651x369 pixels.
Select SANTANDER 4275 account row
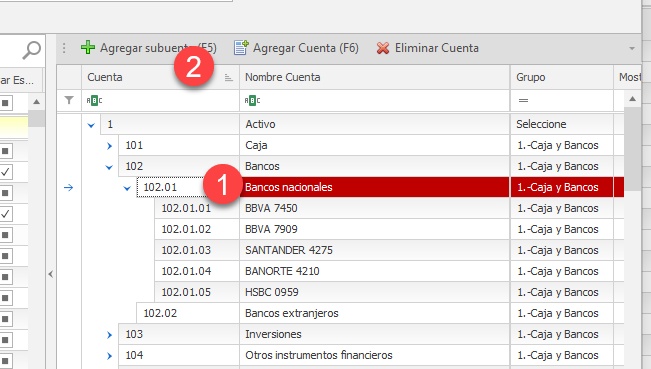pos(389,250)
